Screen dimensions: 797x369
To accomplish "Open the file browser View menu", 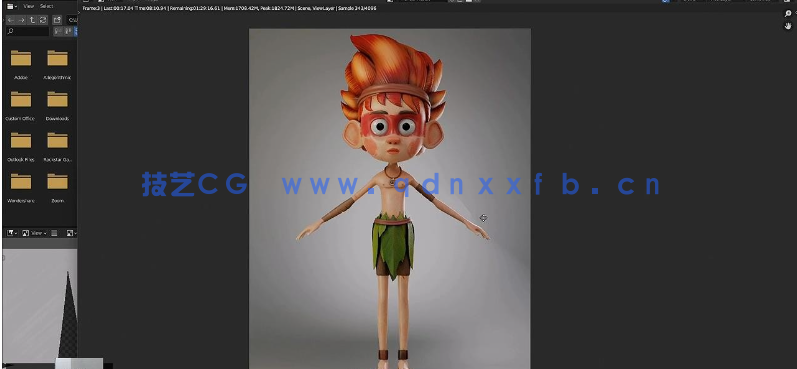I will (29, 7).
